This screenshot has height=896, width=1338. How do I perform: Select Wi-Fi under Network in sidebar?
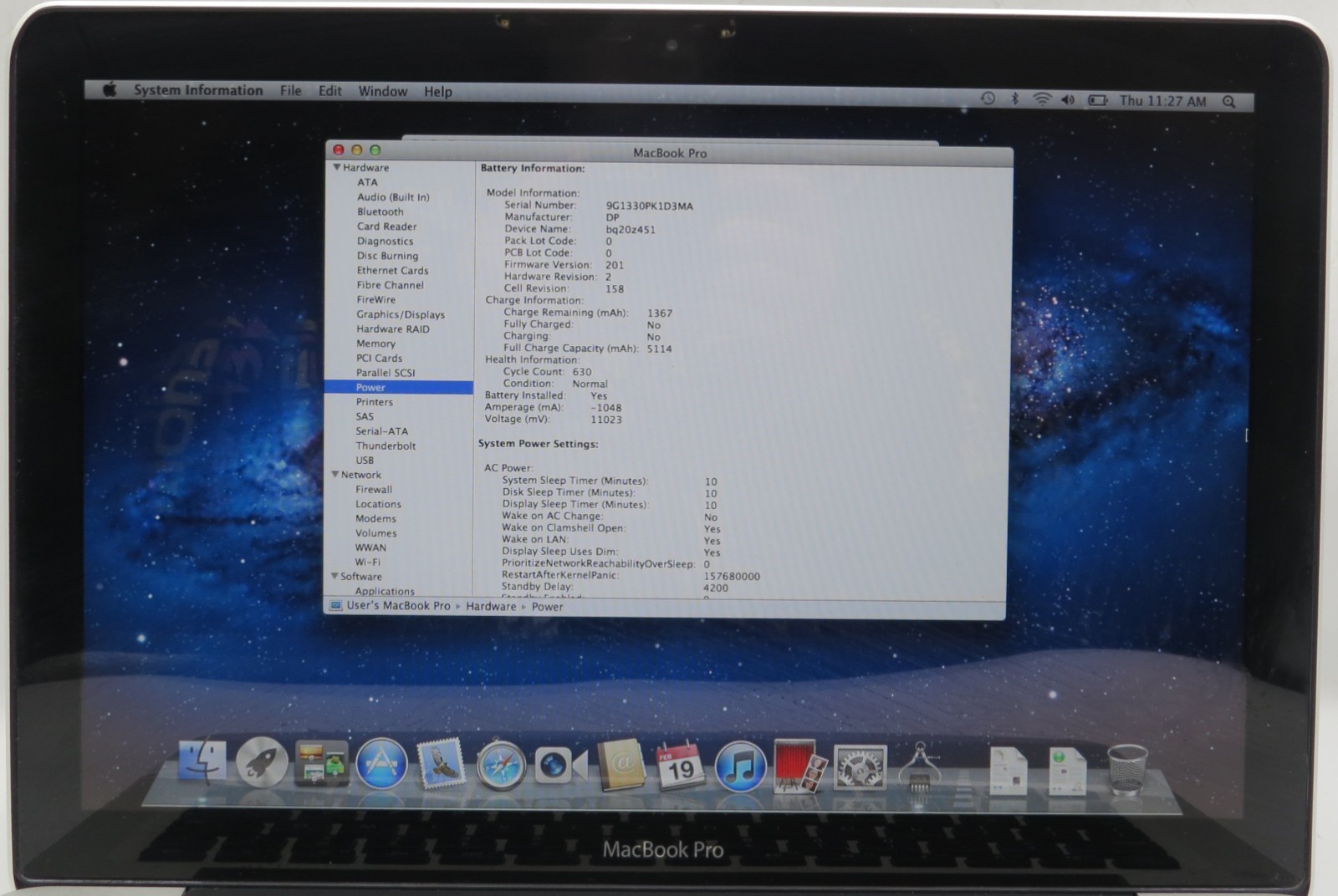click(x=367, y=562)
